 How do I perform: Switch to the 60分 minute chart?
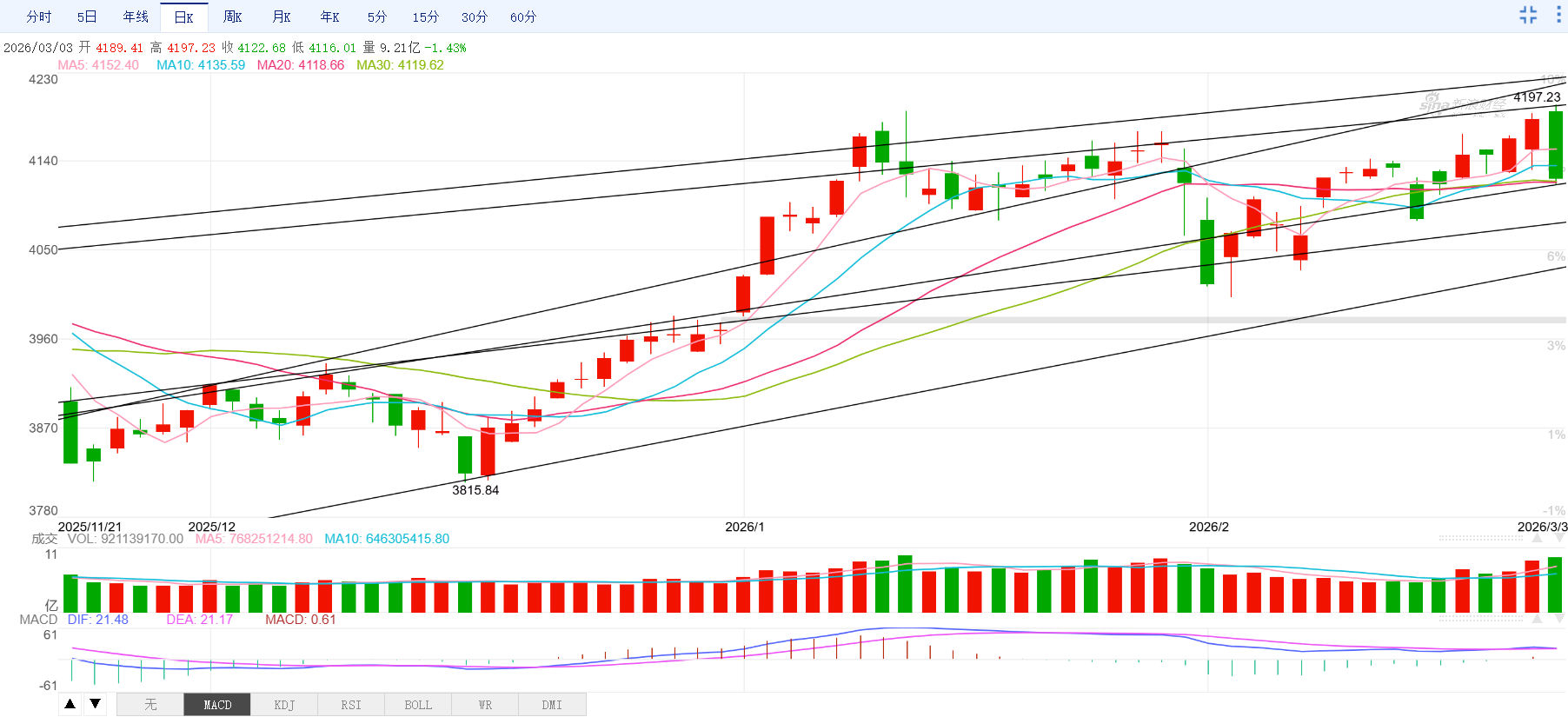click(x=523, y=17)
